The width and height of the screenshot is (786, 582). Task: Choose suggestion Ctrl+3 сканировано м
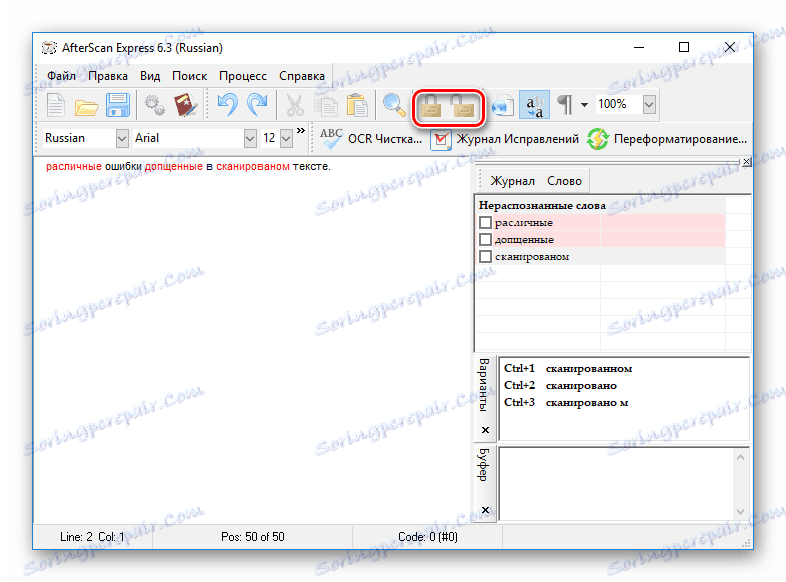[566, 403]
